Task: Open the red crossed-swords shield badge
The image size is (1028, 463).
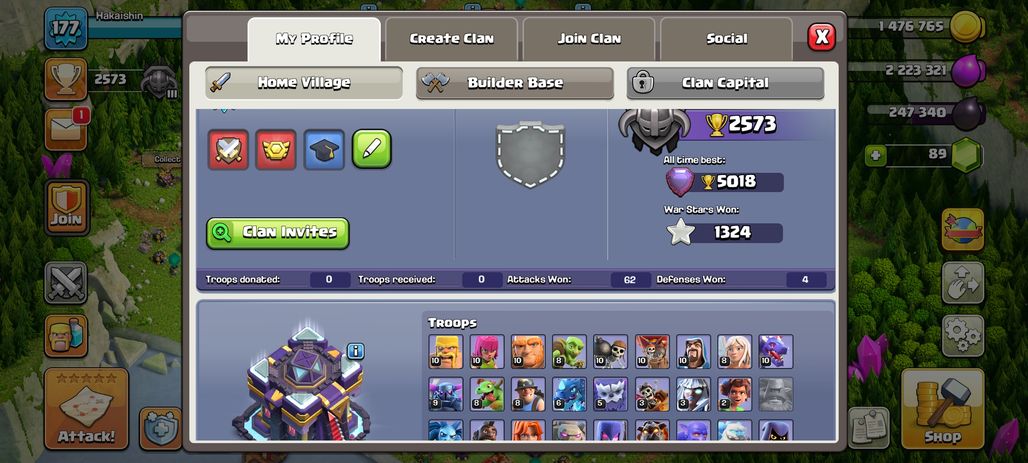Action: (228, 150)
